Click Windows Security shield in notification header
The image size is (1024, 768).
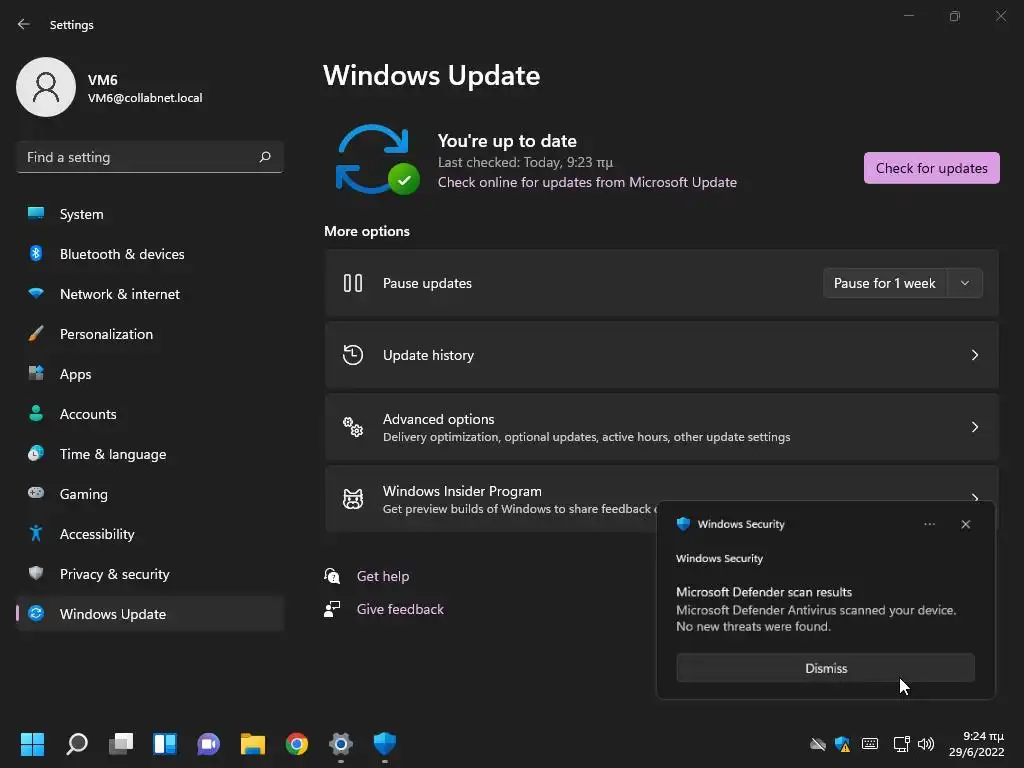[x=683, y=524]
